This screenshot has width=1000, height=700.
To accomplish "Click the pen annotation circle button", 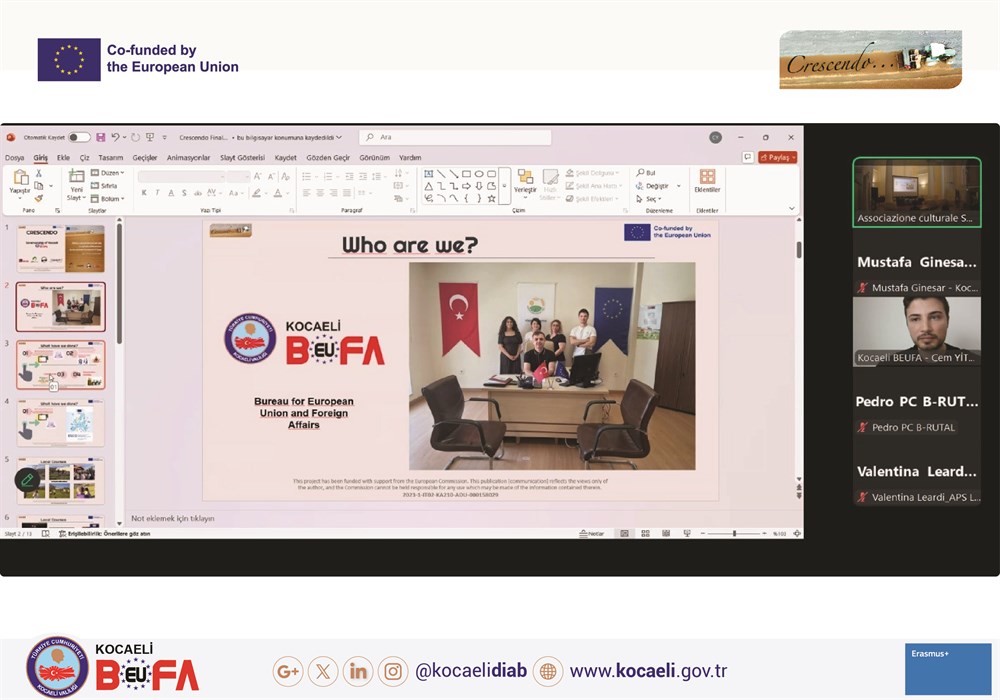I will click(x=27, y=480).
